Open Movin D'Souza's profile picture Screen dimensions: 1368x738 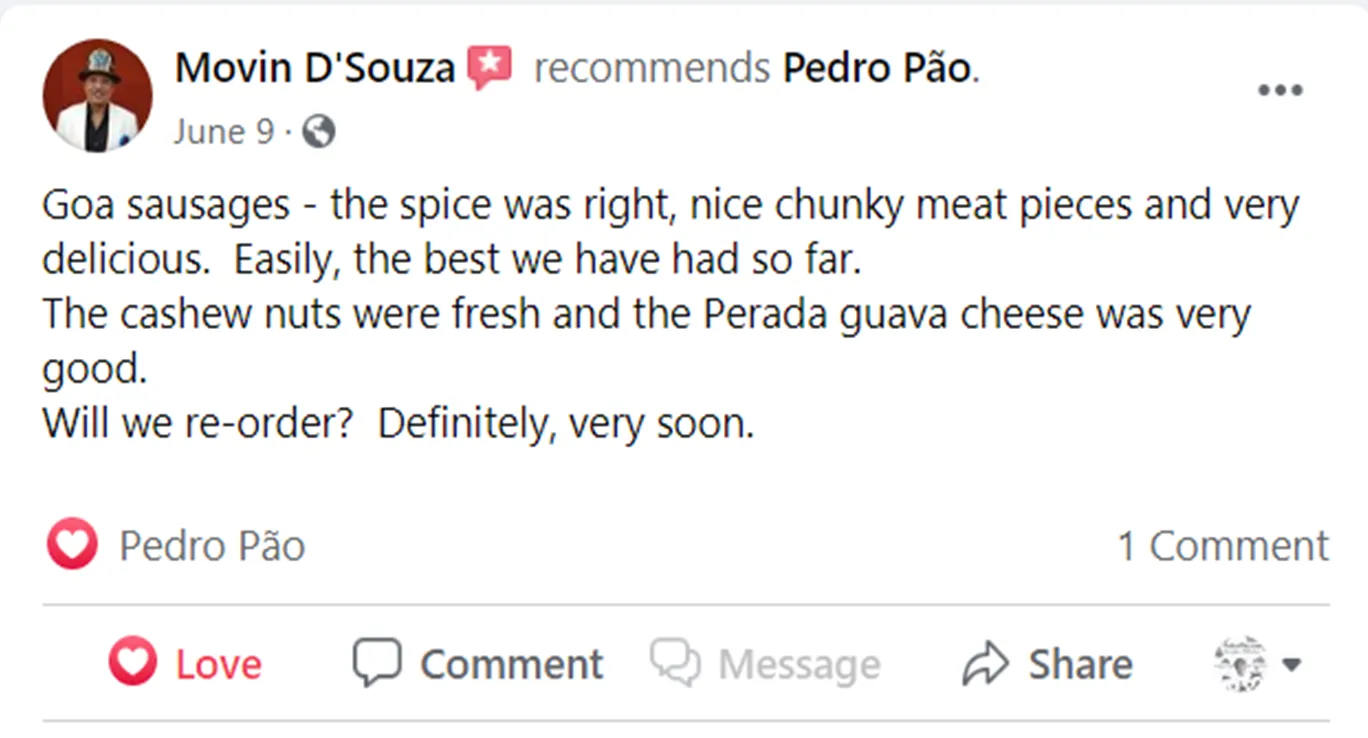coord(97,96)
